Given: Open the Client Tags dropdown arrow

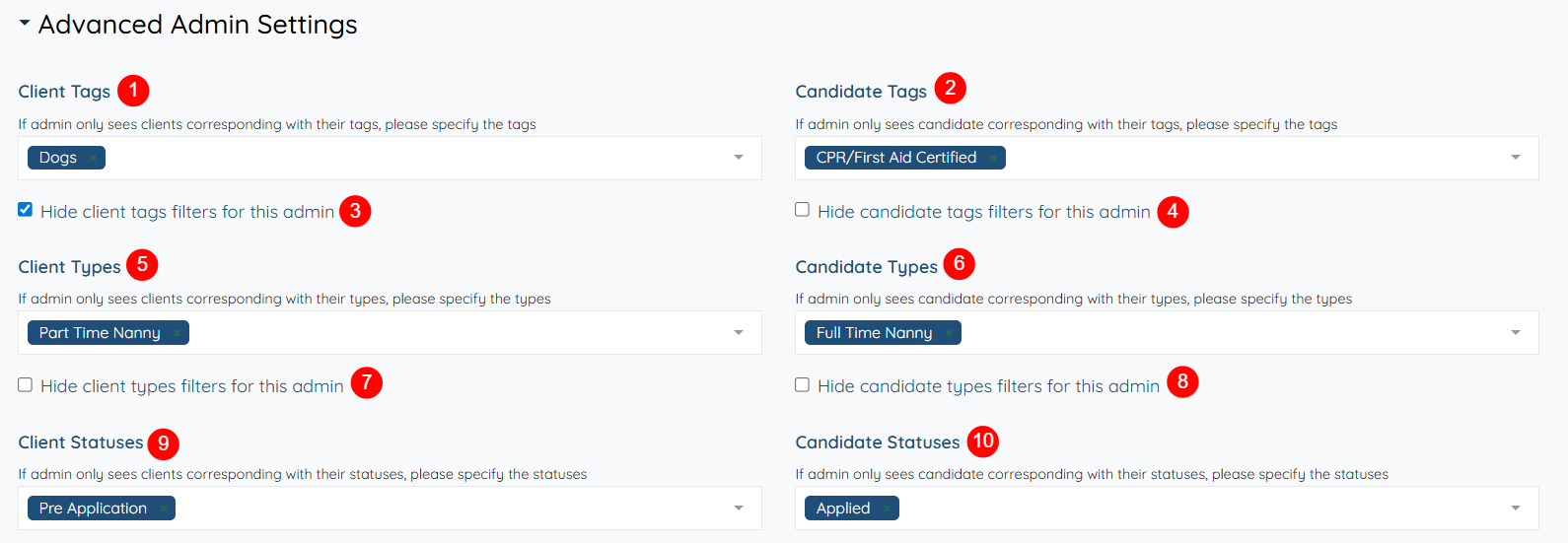Looking at the screenshot, I should pyautogui.click(x=739, y=158).
